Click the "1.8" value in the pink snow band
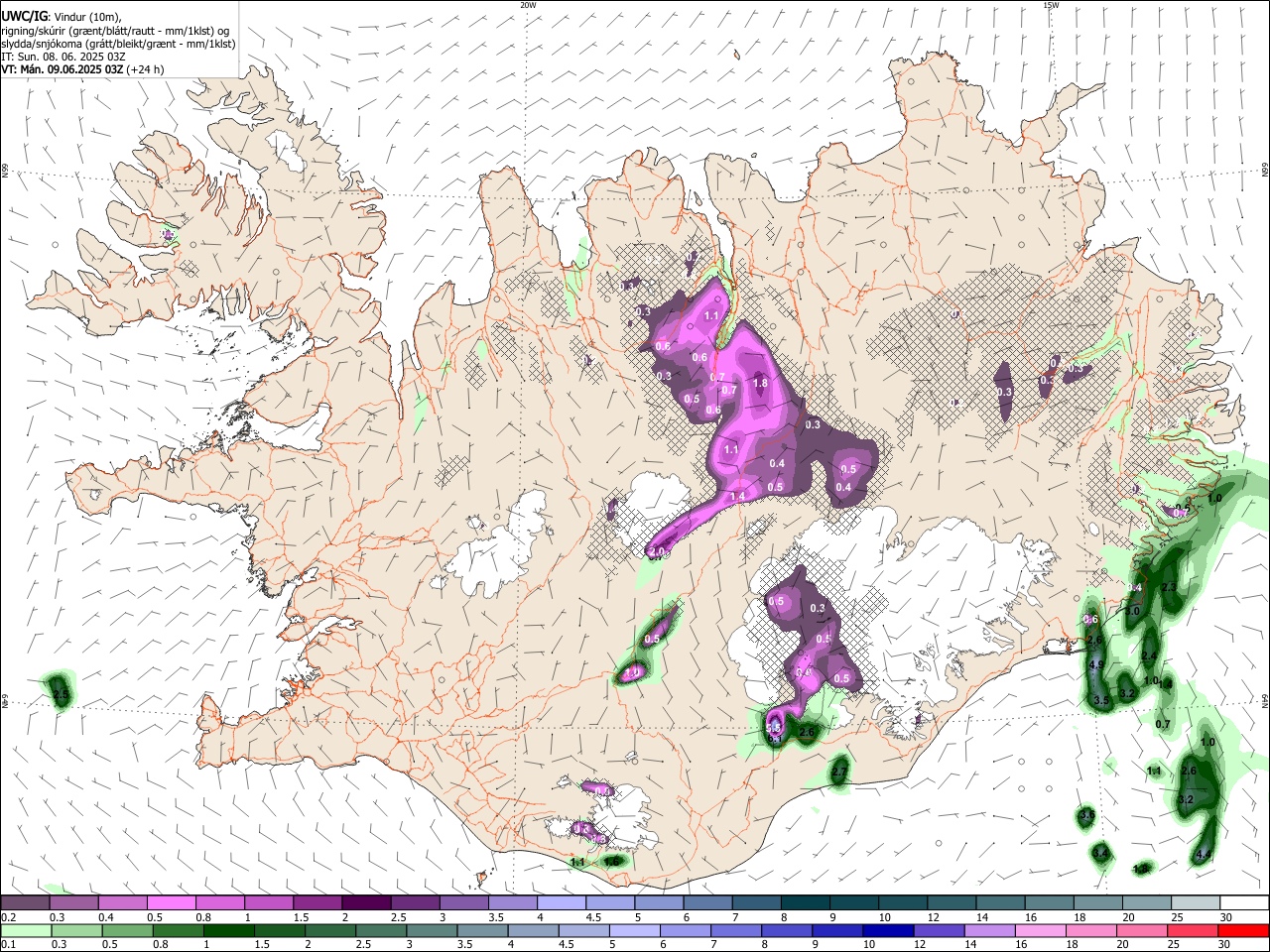The image size is (1270, 952). pyautogui.click(x=761, y=383)
